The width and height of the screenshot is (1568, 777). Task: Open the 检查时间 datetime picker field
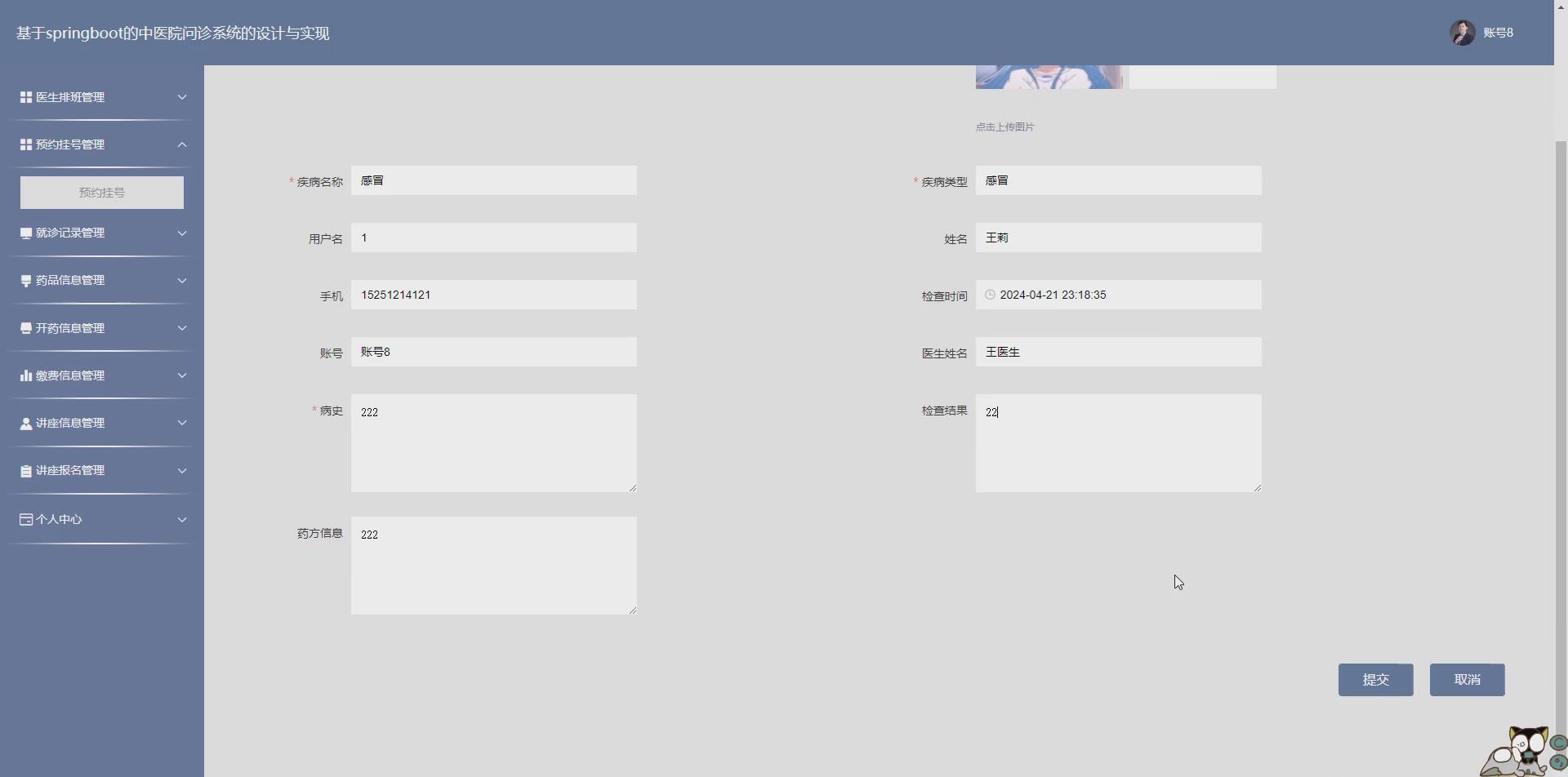tap(1119, 295)
